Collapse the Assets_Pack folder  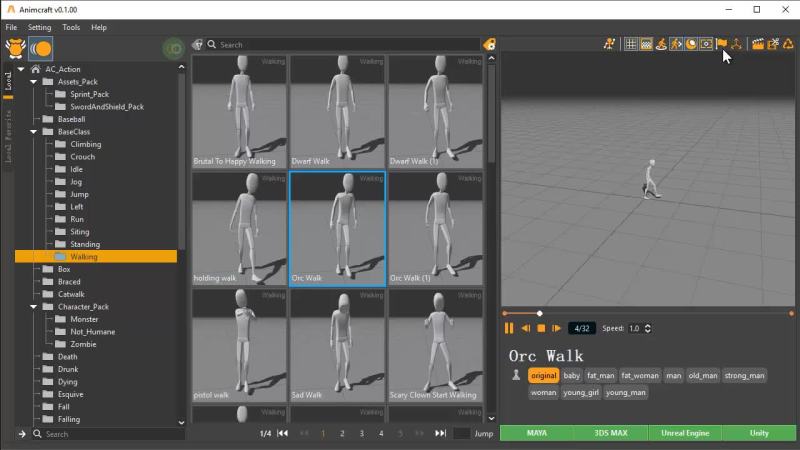click(33, 82)
